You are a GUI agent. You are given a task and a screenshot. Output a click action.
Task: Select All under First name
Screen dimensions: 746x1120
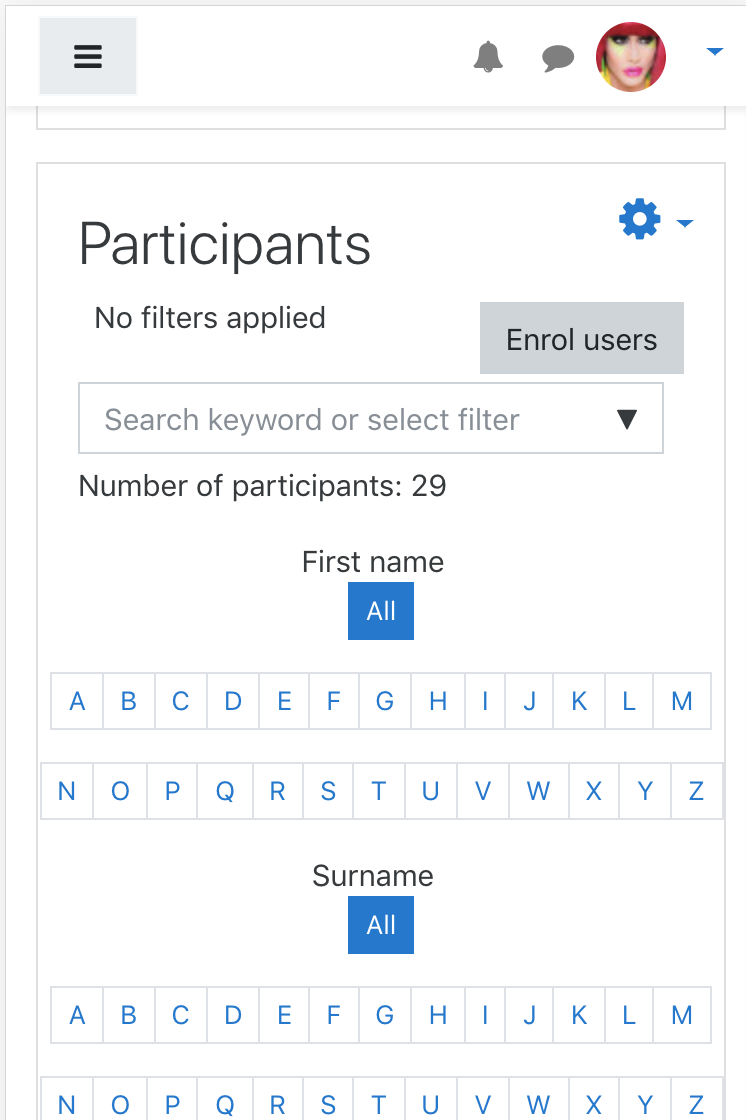381,611
